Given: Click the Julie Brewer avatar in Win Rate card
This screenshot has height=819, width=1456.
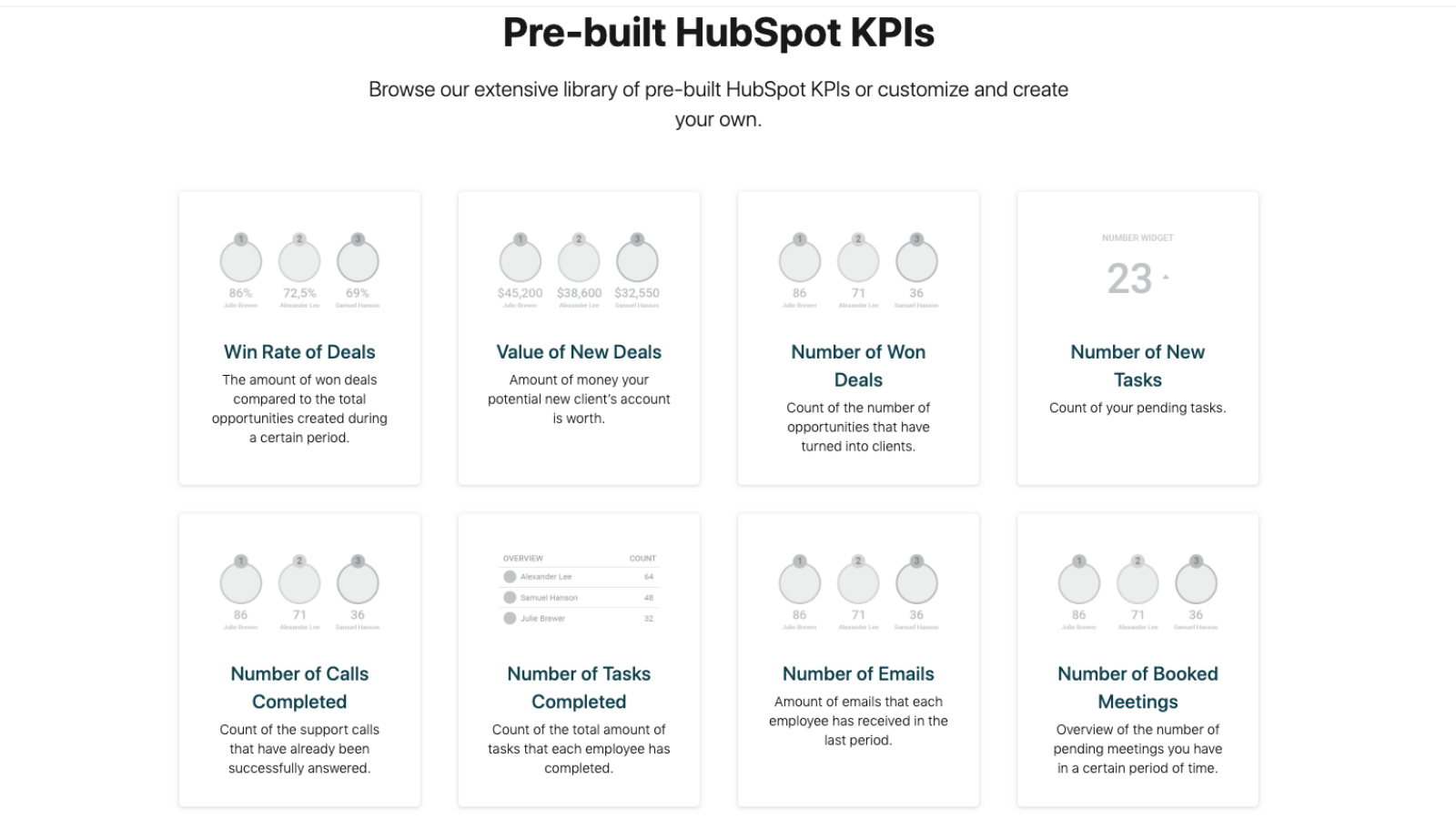Looking at the screenshot, I should pyautogui.click(x=239, y=264).
